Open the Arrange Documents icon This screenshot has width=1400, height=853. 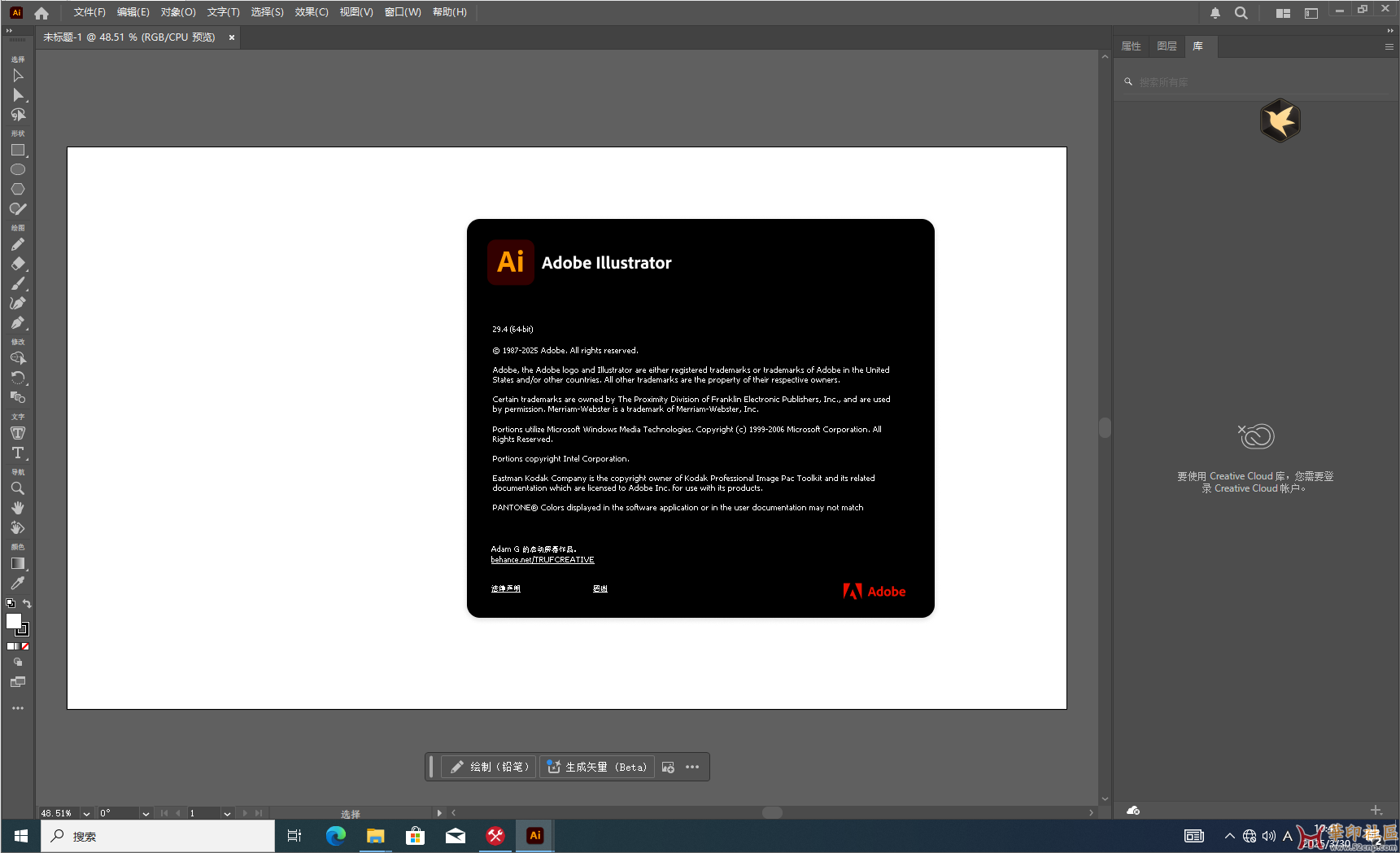(x=1284, y=13)
